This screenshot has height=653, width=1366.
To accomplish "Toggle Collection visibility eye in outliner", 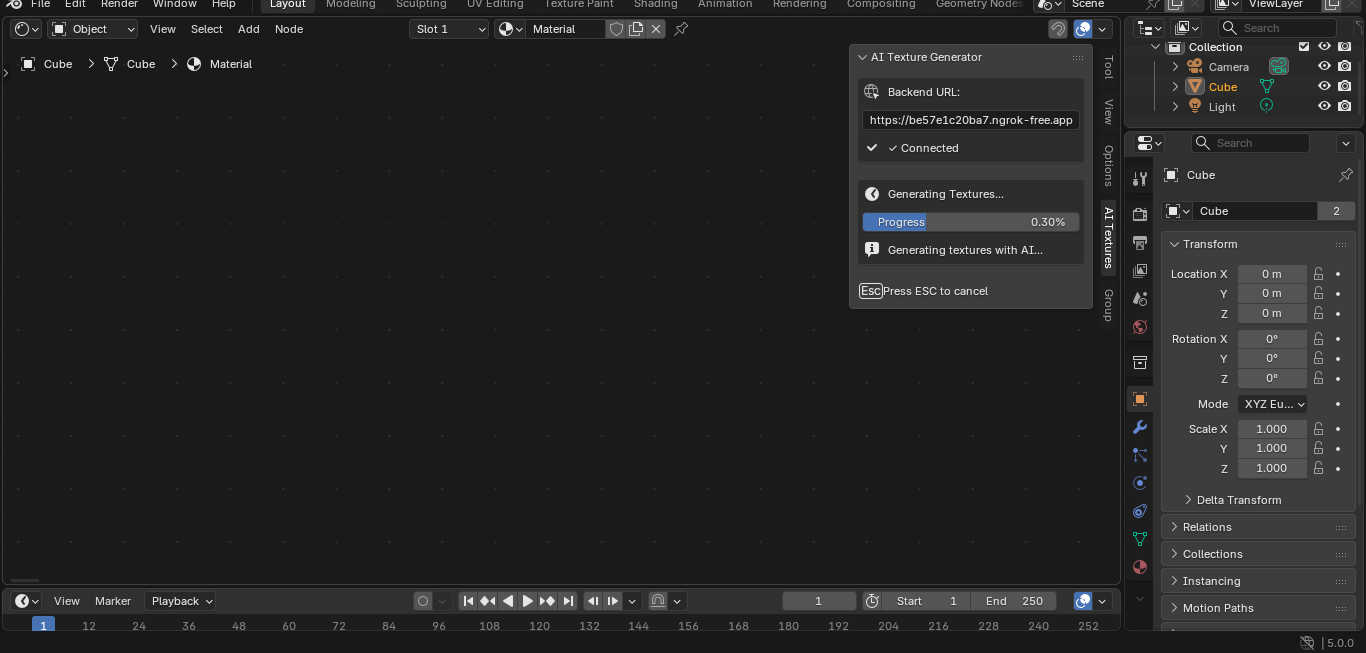I will click(1324, 47).
